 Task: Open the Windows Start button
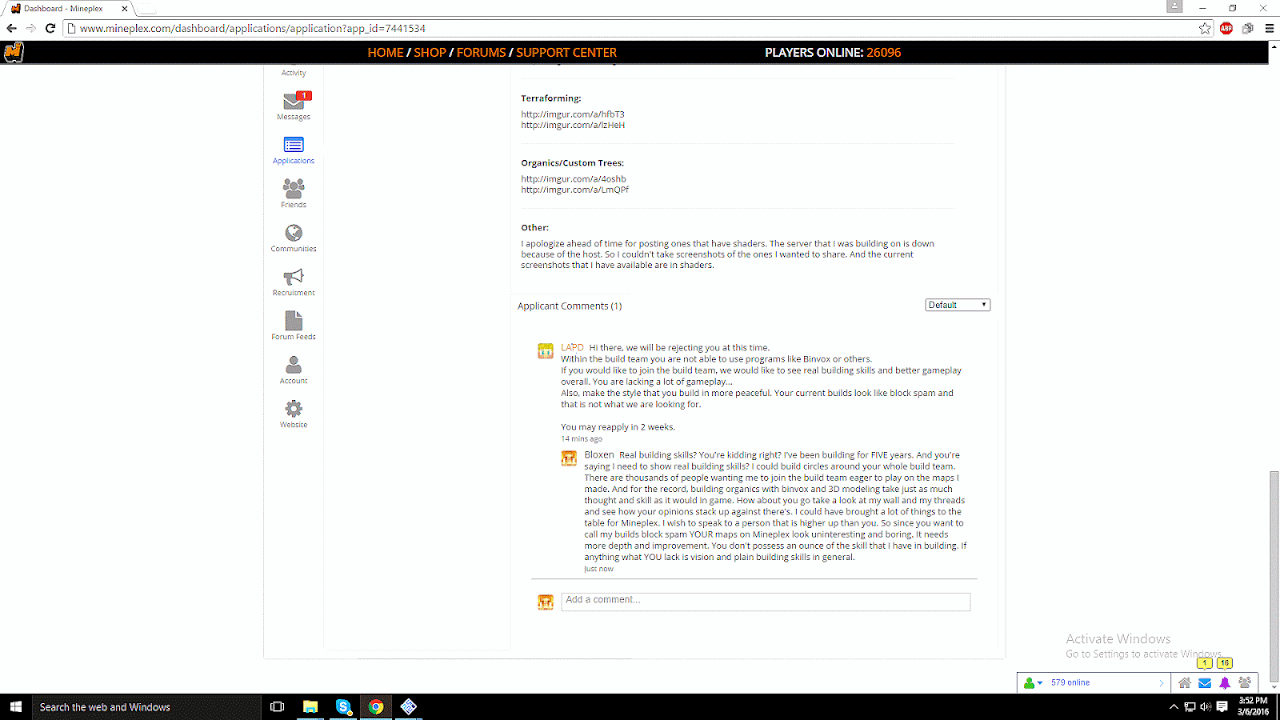(16, 707)
